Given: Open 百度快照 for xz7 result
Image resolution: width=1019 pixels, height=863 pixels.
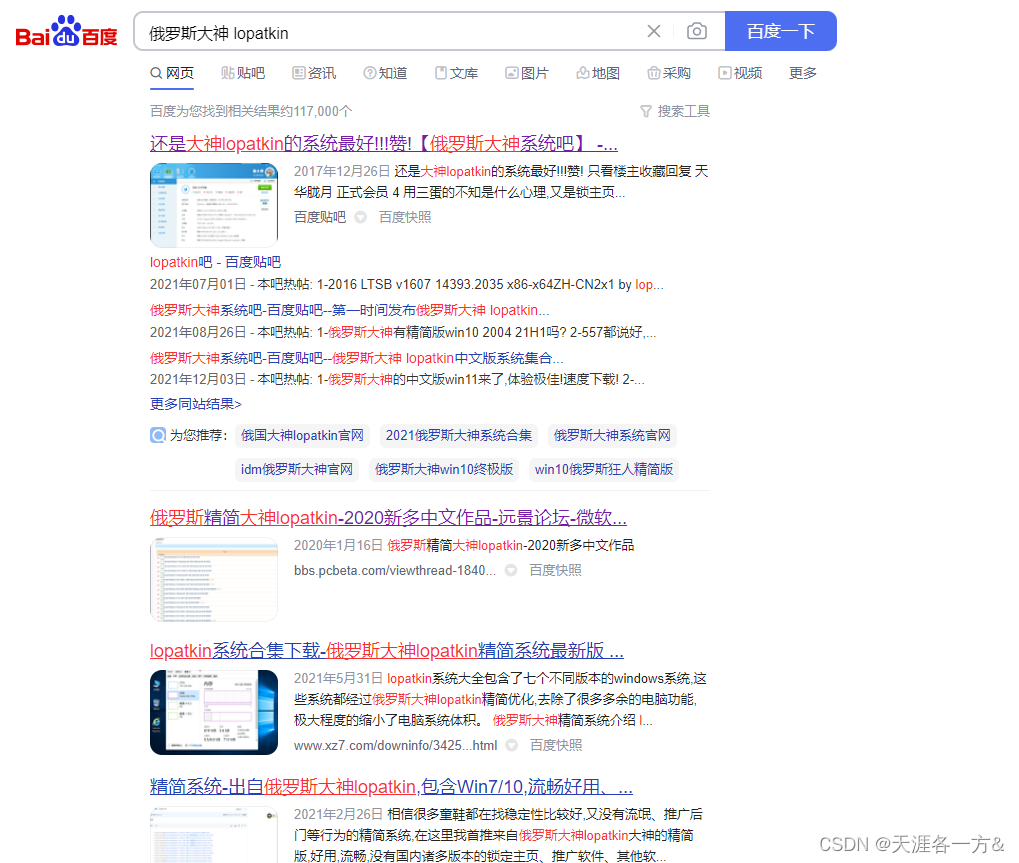Looking at the screenshot, I should pyautogui.click(x=556, y=745).
